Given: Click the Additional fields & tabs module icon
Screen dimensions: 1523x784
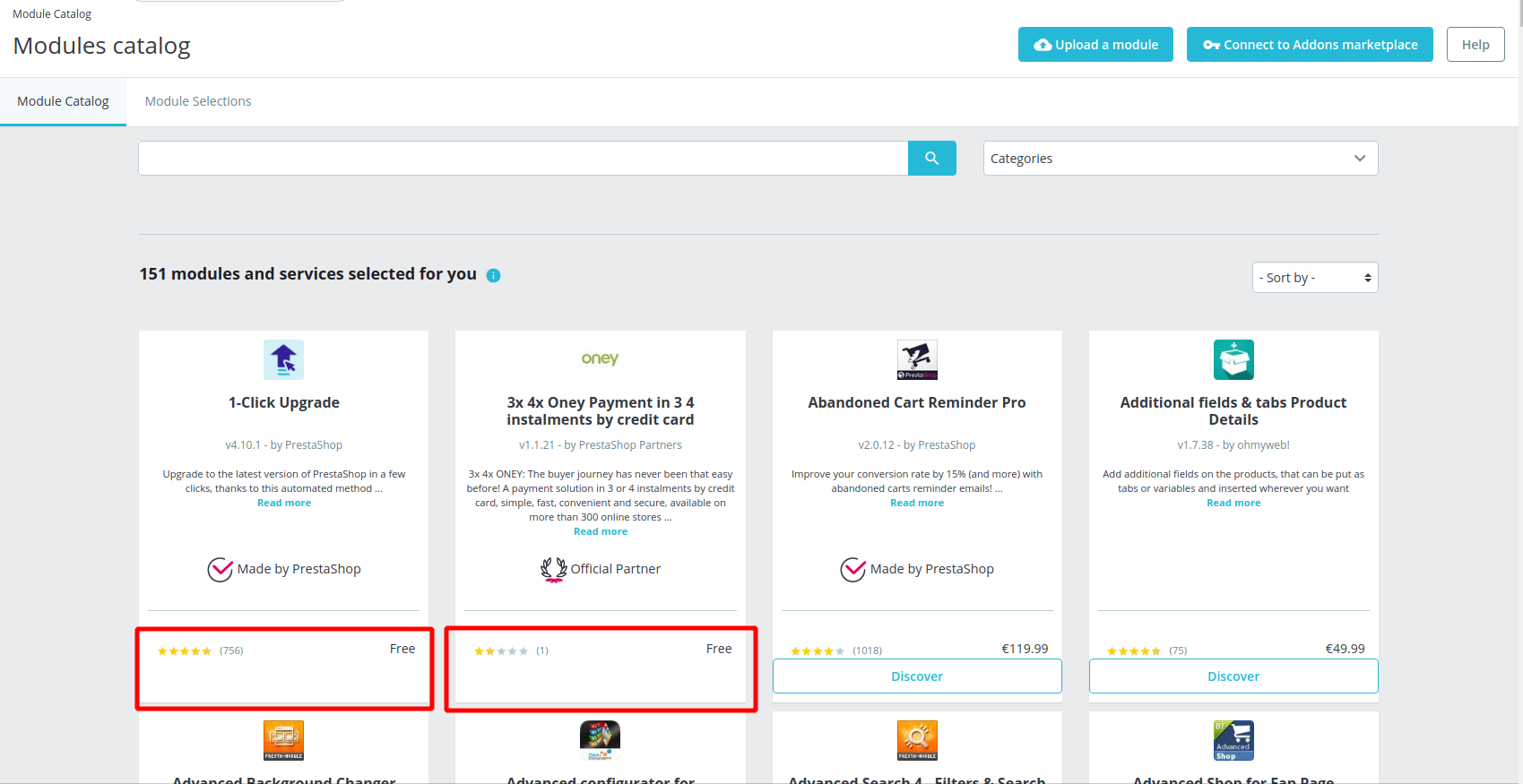Looking at the screenshot, I should (x=1233, y=359).
